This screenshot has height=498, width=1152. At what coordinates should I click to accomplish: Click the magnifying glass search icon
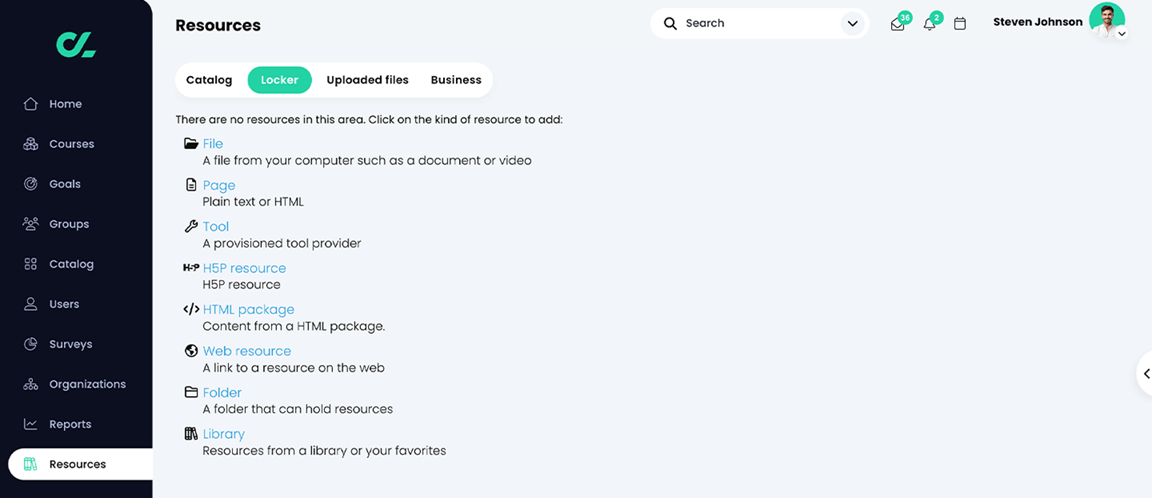pyautogui.click(x=670, y=23)
